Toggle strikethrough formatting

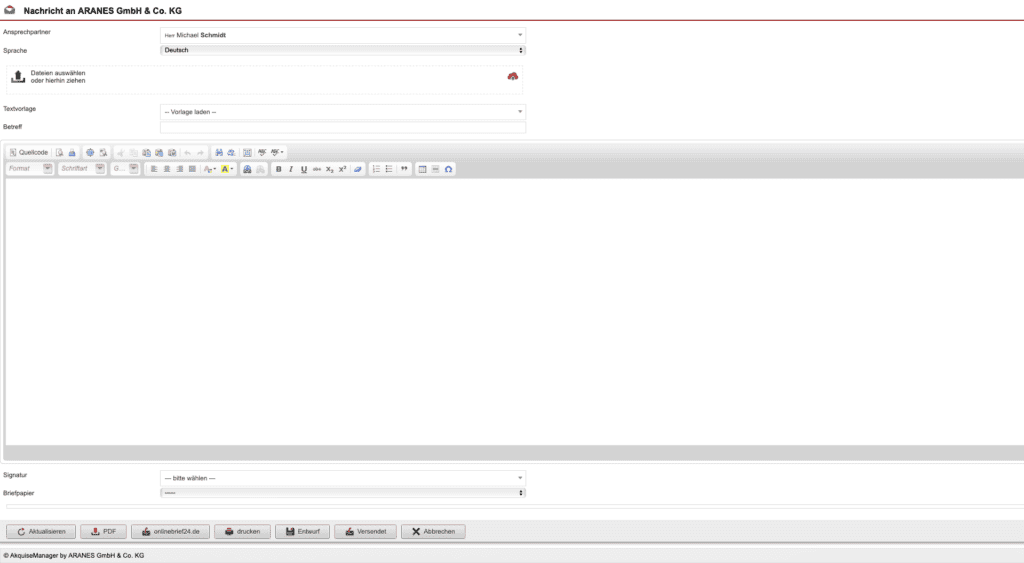tap(317, 169)
